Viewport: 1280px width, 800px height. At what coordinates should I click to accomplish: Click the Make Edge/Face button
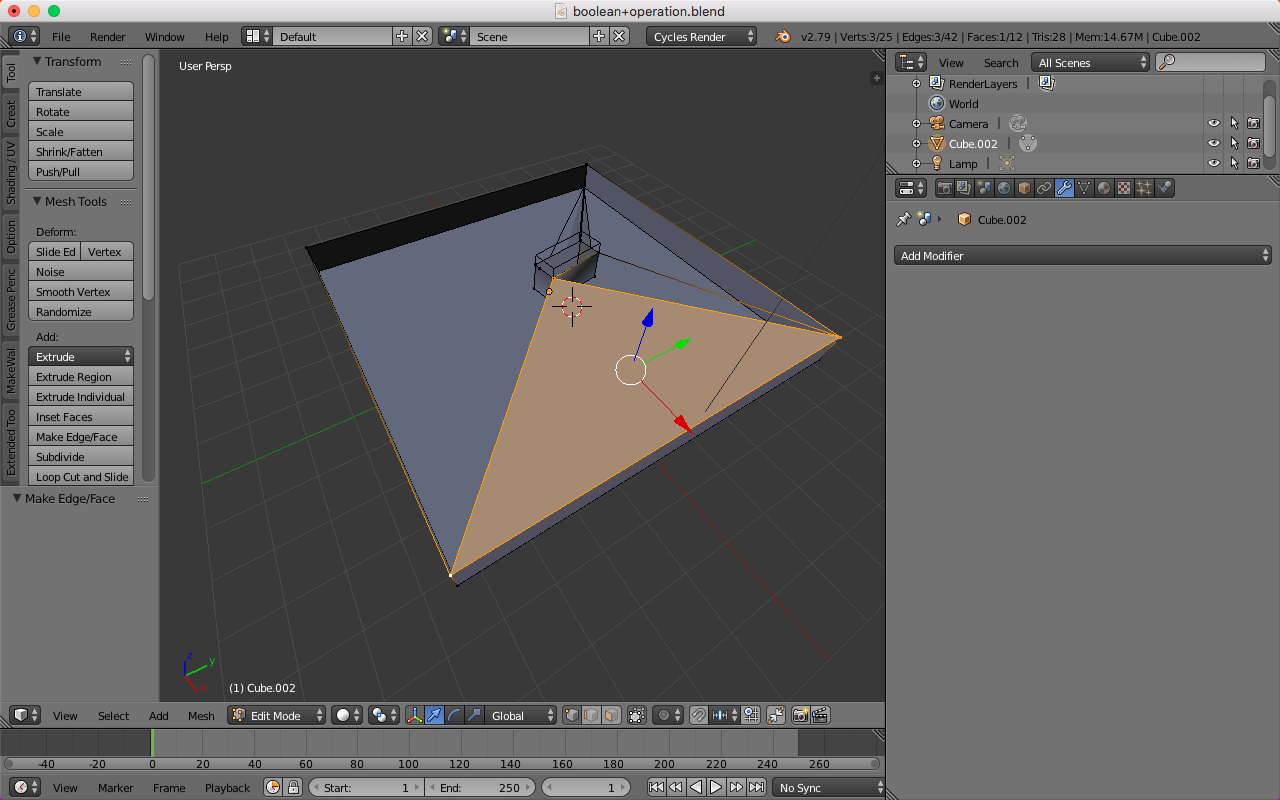coord(81,436)
